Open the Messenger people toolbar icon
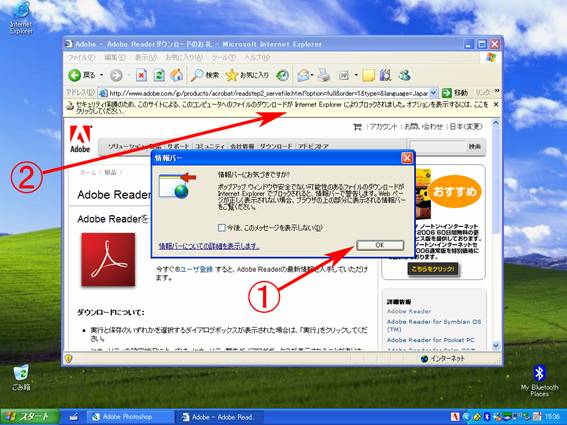 click(405, 75)
